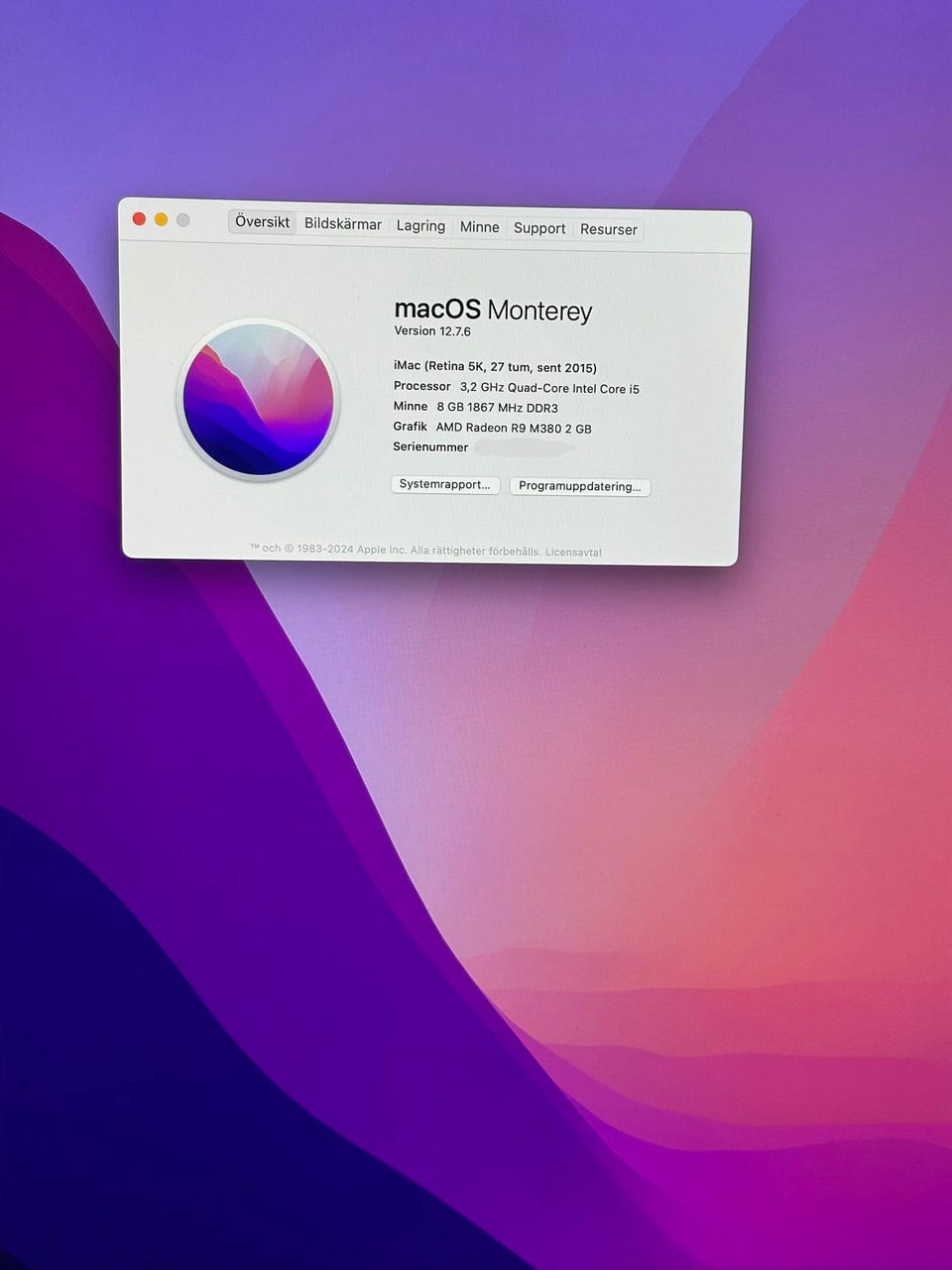Click the Processor label
Viewport: 952px width, 1270px height.
[x=422, y=386]
